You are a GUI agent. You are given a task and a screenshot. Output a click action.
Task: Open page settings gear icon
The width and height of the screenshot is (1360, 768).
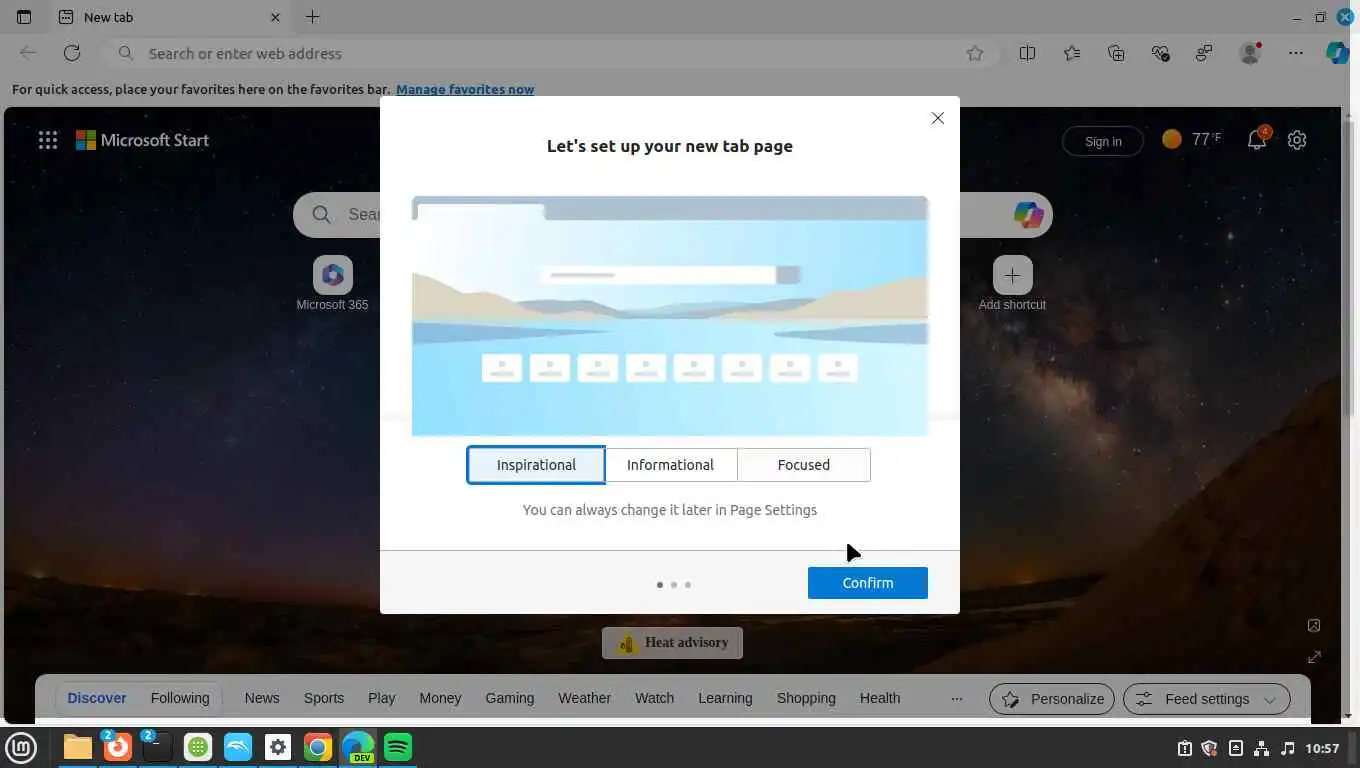tap(1297, 140)
